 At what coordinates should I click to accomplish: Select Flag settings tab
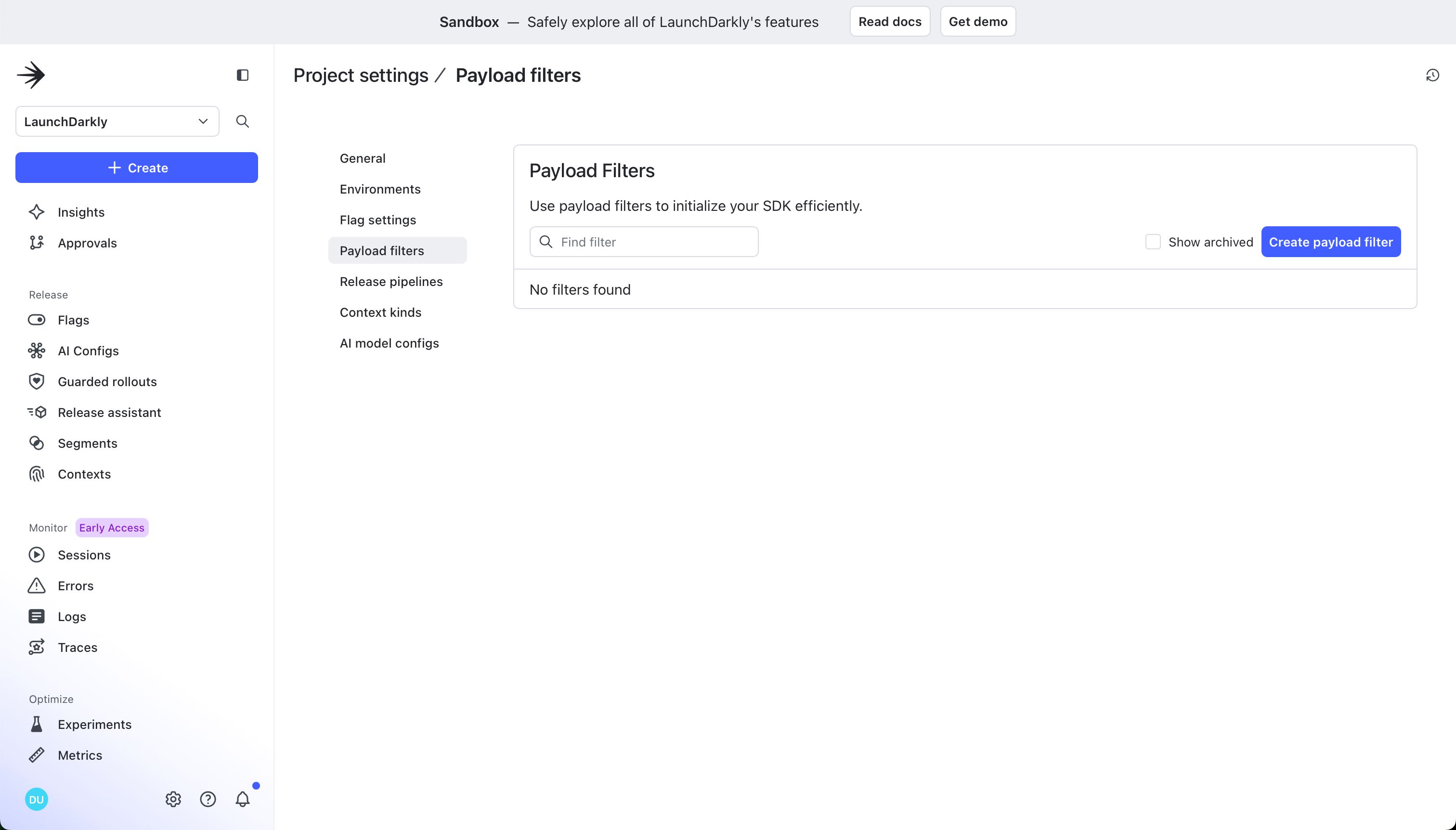(397, 220)
